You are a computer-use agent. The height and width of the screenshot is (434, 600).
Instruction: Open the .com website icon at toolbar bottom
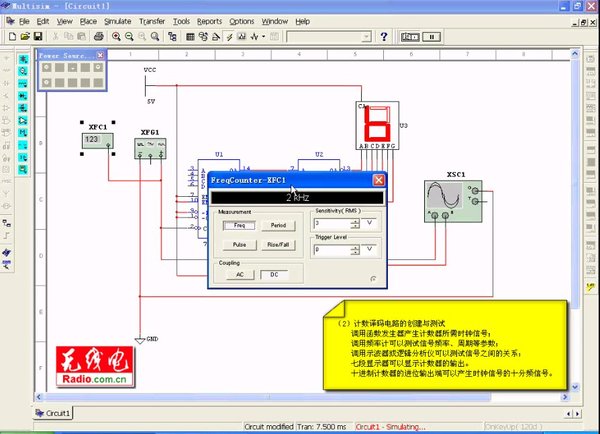(x=6, y=265)
